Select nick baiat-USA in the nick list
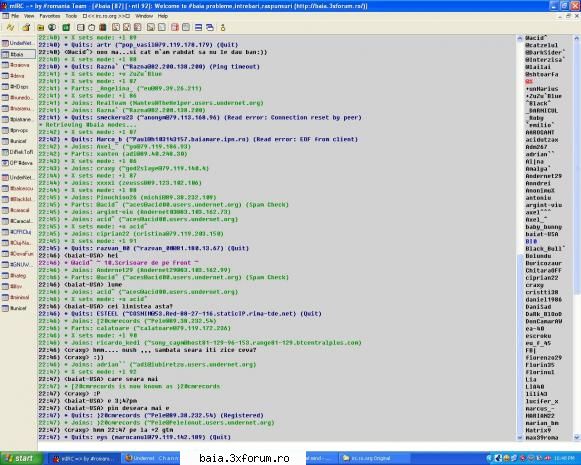 pos(542,234)
